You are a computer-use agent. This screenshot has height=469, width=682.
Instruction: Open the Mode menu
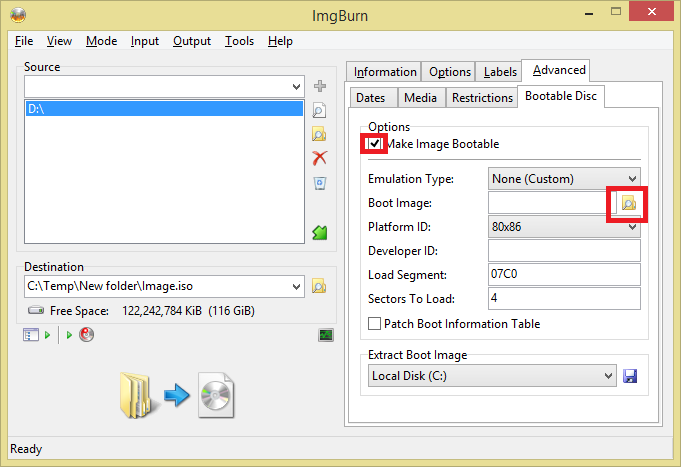(101, 41)
